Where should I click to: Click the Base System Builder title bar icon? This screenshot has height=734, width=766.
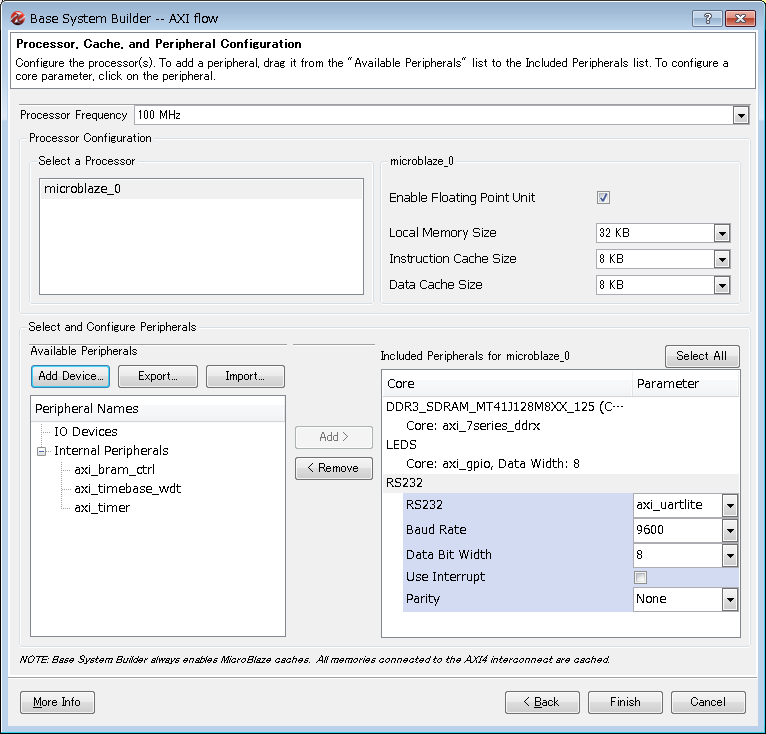pyautogui.click(x=16, y=18)
